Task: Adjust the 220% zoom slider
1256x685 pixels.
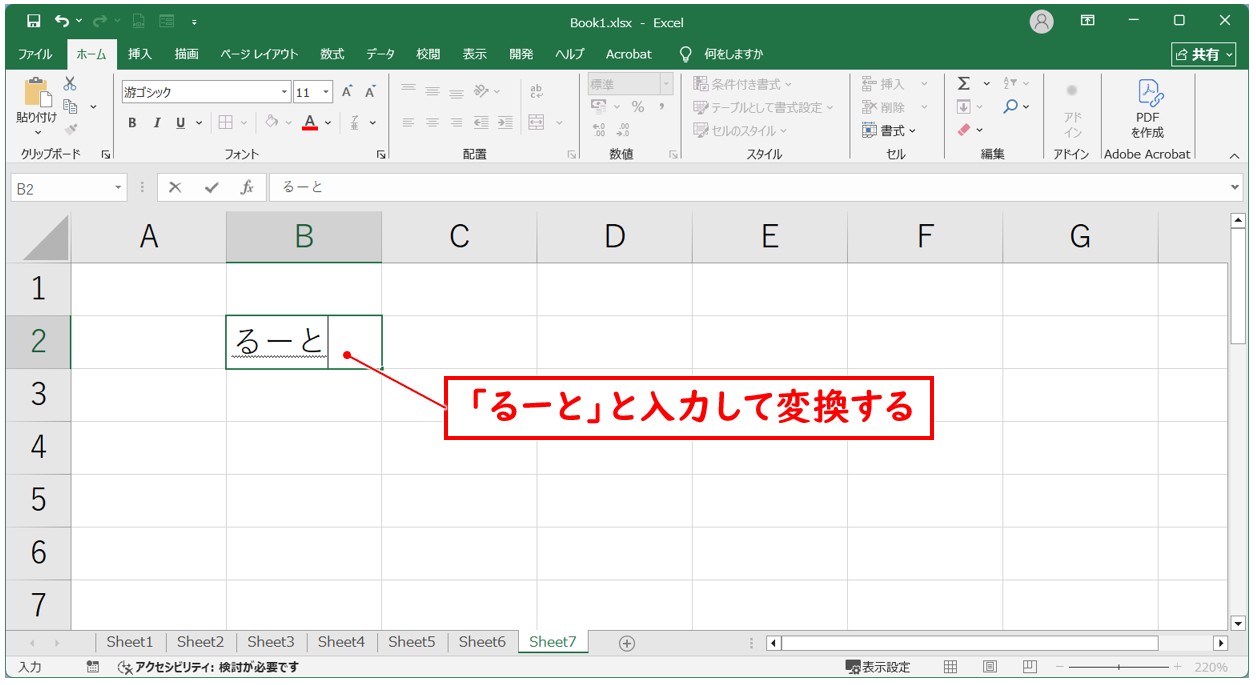Action: pos(1117,666)
